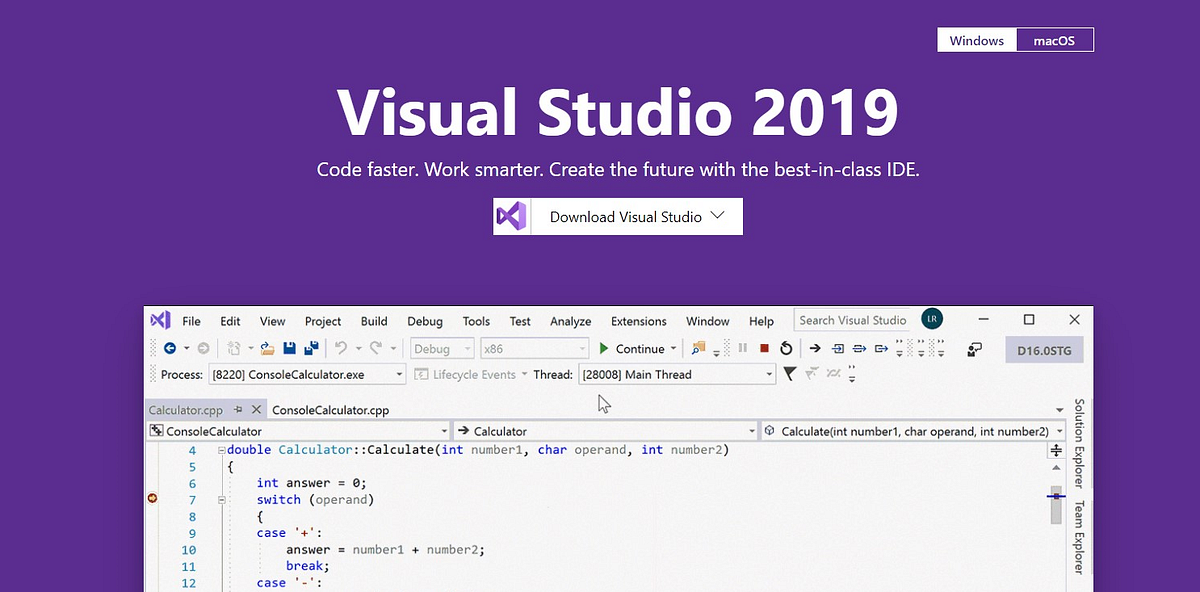Click the Restart debugging icon

[787, 348]
